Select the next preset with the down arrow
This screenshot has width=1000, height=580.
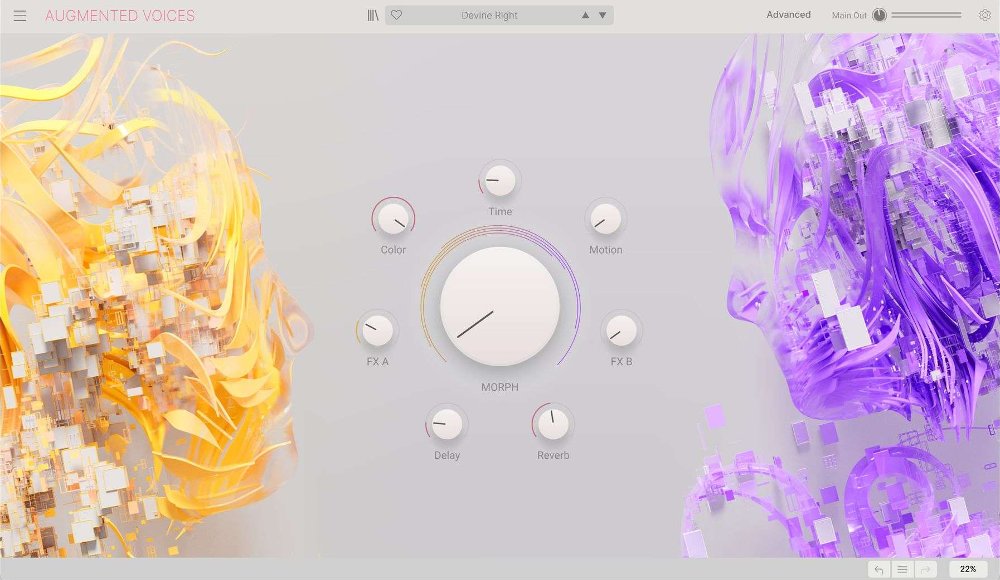[x=602, y=15]
